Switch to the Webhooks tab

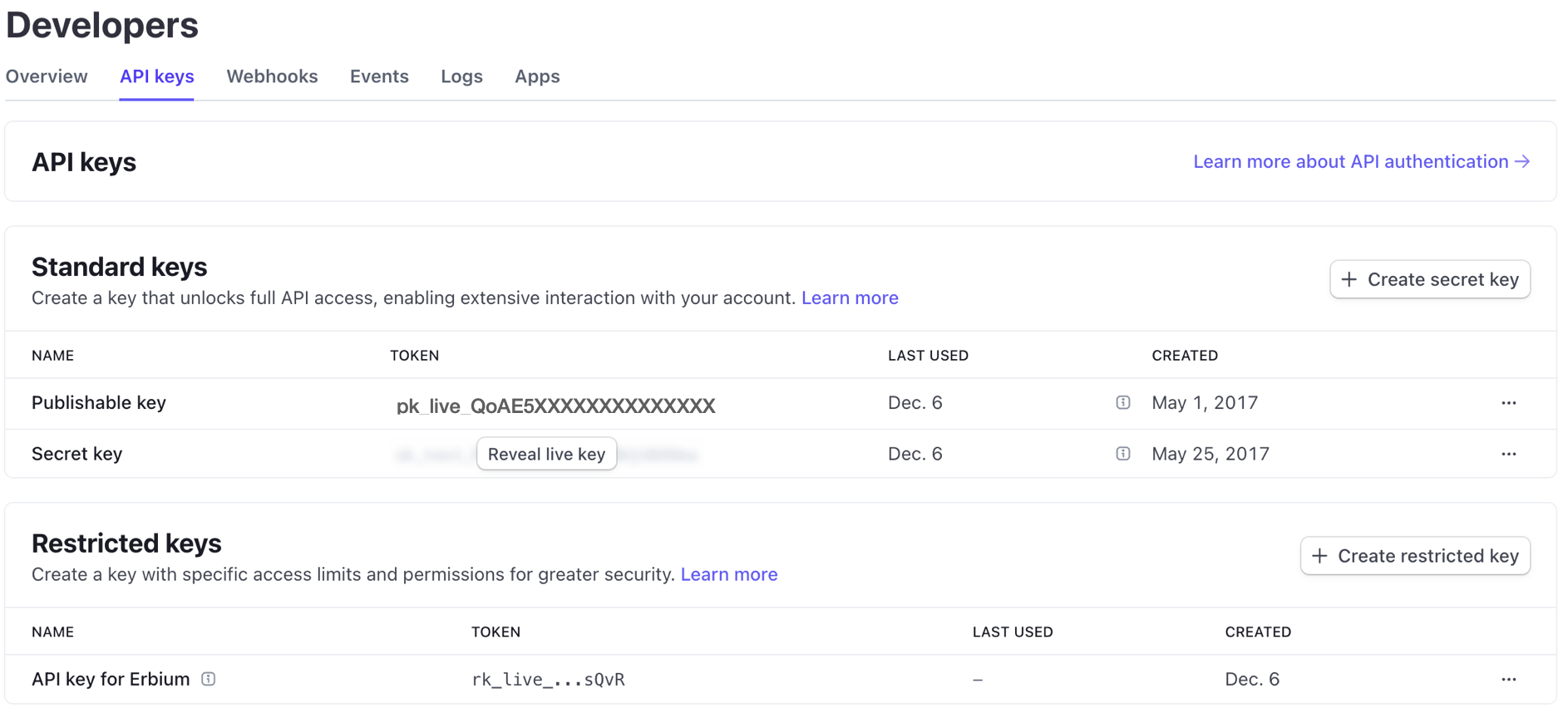click(x=272, y=76)
